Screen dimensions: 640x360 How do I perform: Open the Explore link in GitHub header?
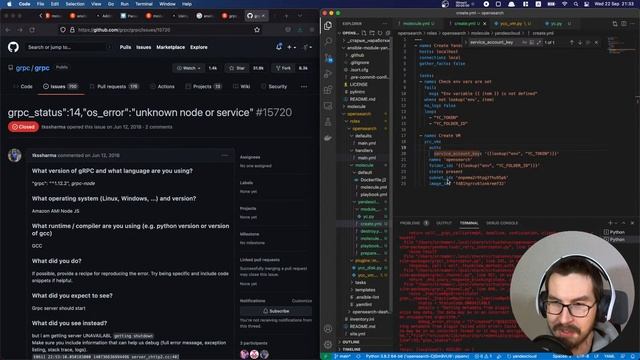(x=199, y=47)
